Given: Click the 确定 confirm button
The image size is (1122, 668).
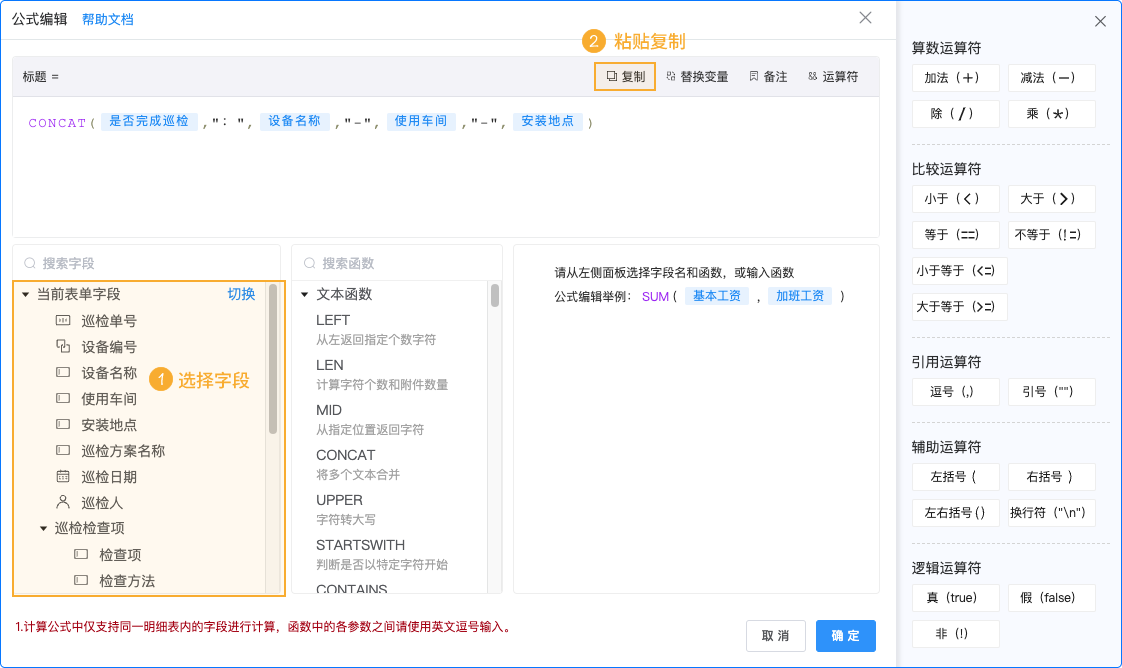Looking at the screenshot, I should (x=845, y=635).
